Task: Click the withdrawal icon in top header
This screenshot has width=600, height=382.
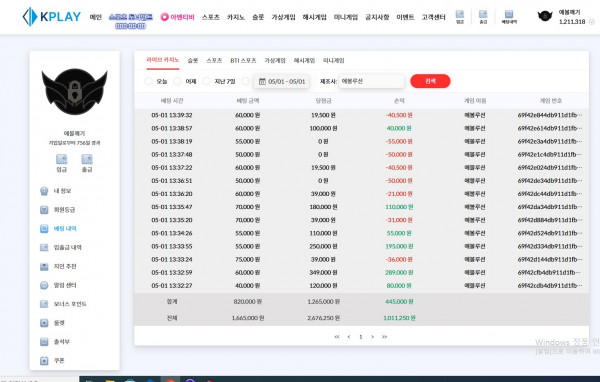Action: (x=483, y=17)
